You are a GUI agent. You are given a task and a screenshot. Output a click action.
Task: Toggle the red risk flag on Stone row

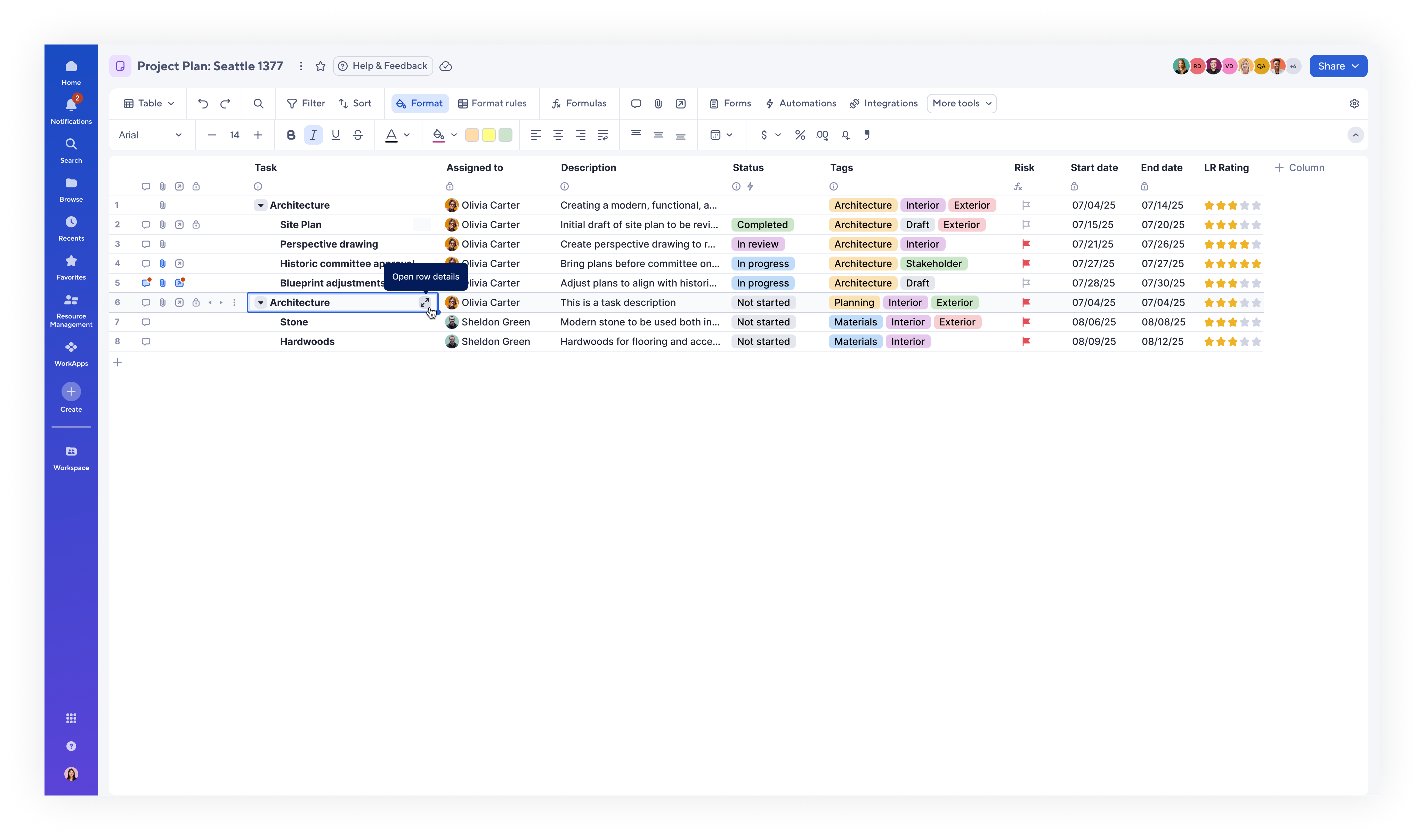click(x=1026, y=322)
